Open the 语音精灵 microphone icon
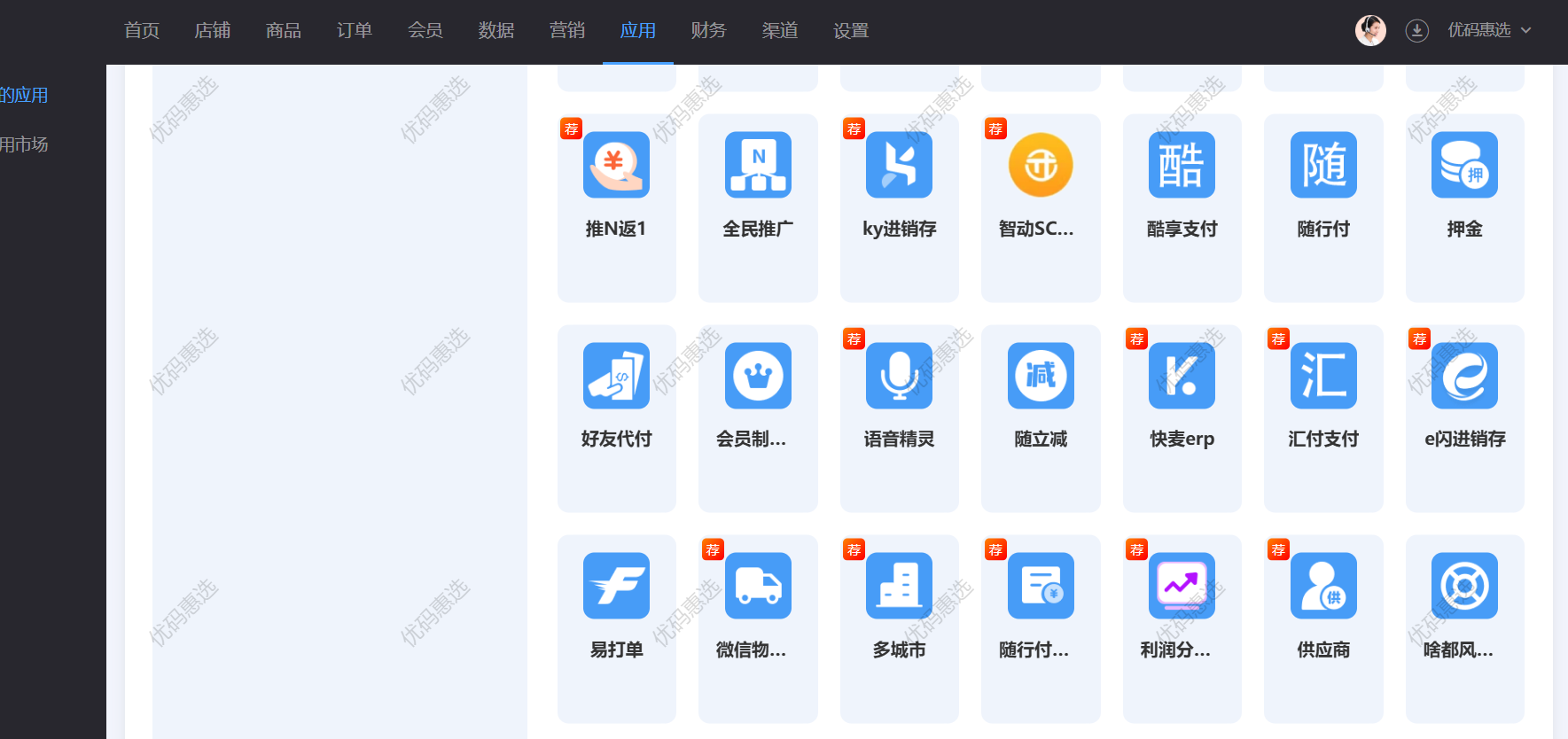Image resolution: width=1568 pixels, height=739 pixels. click(899, 376)
